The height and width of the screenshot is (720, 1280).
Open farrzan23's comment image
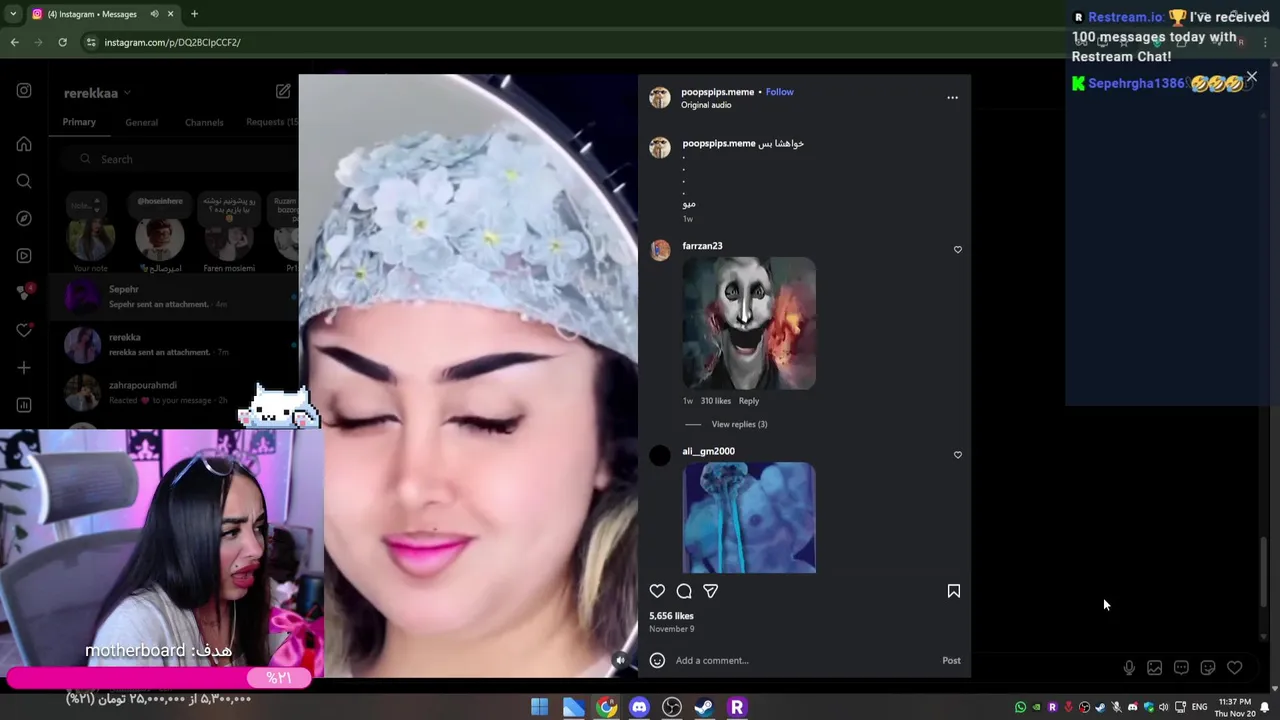(x=749, y=323)
